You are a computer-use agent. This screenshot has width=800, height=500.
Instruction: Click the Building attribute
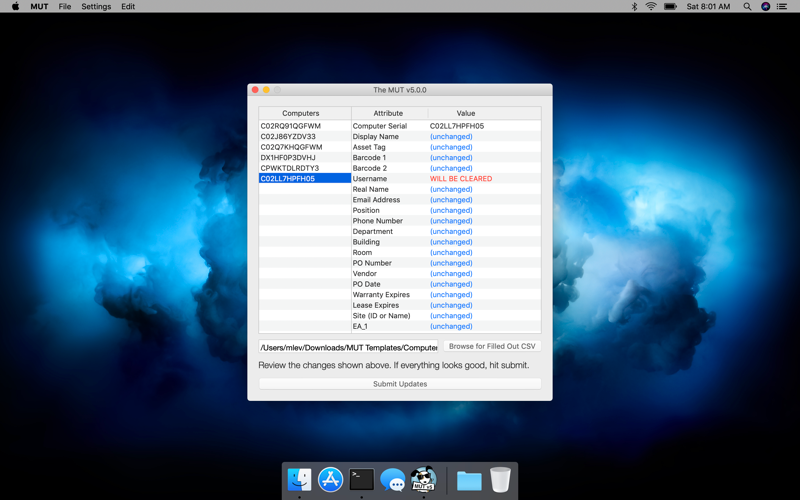tap(366, 242)
